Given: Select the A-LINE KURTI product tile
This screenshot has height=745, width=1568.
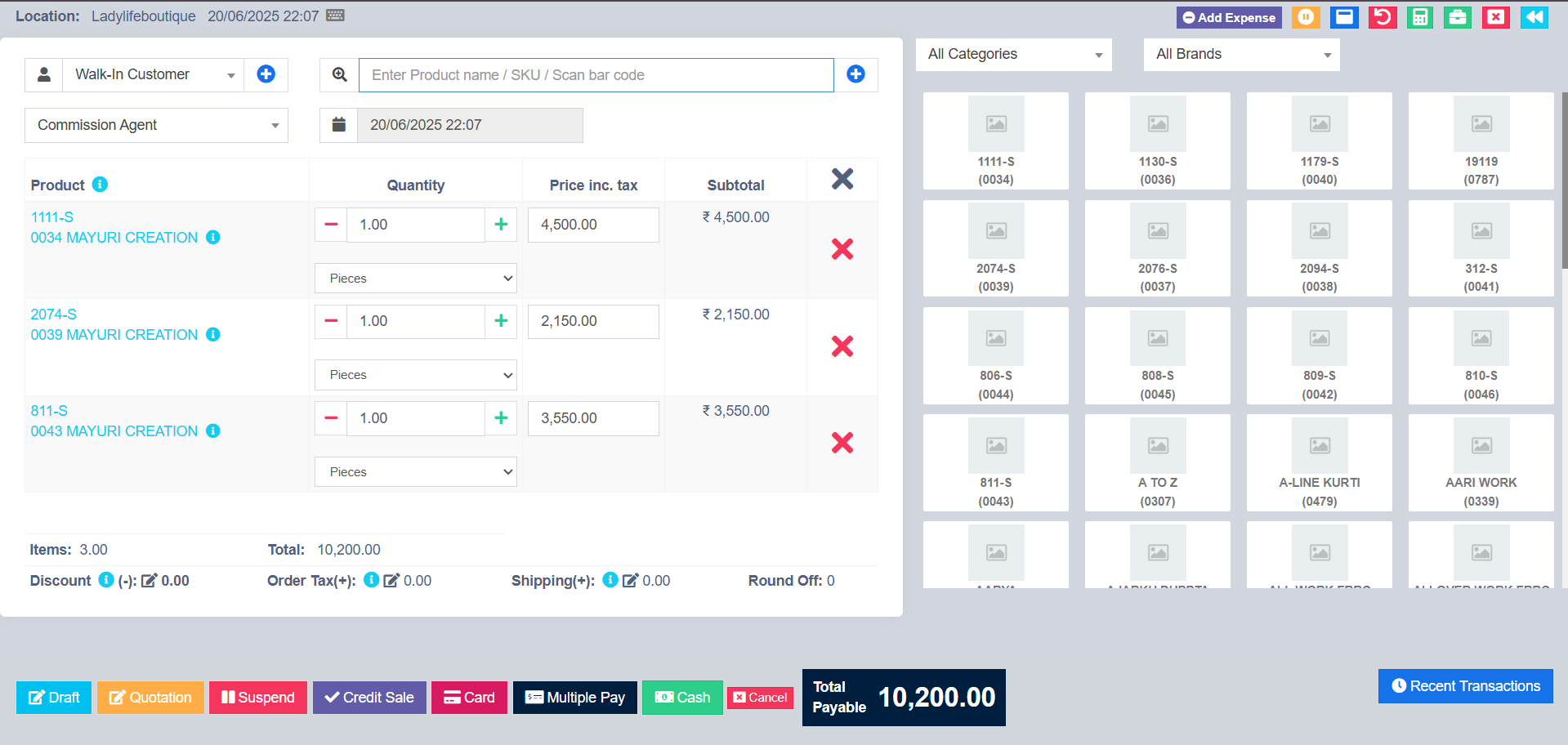Looking at the screenshot, I should coord(1319,462).
